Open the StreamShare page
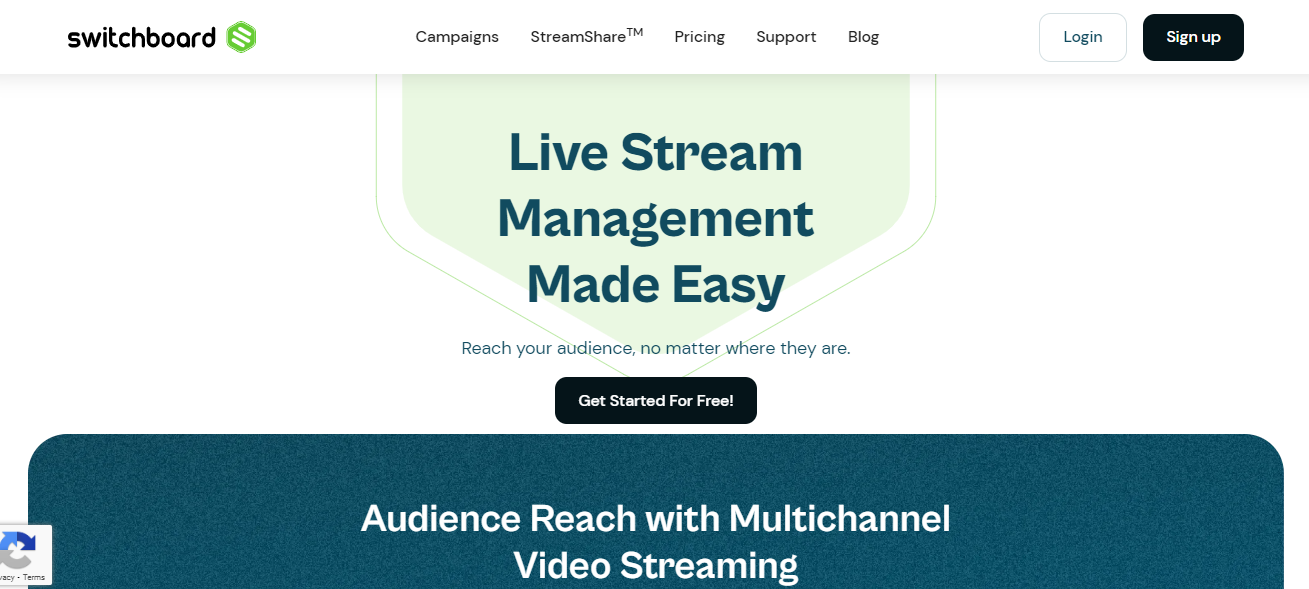Viewport: 1309px width, 589px height. [578, 37]
